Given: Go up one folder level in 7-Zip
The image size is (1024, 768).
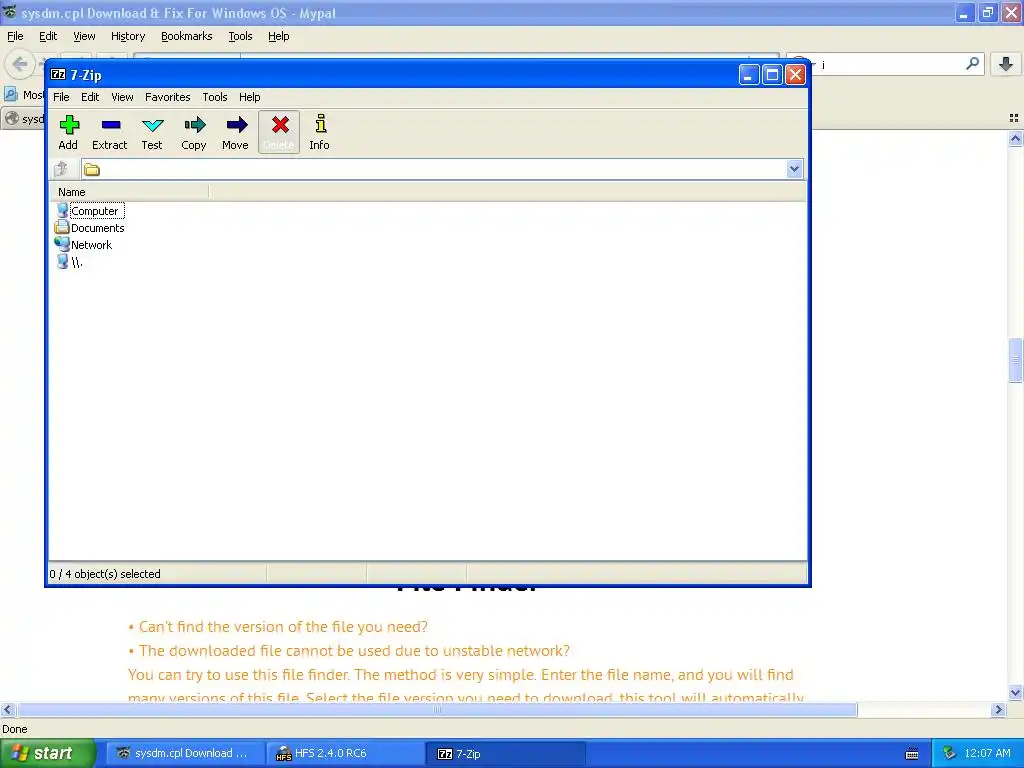Looking at the screenshot, I should tap(61, 169).
